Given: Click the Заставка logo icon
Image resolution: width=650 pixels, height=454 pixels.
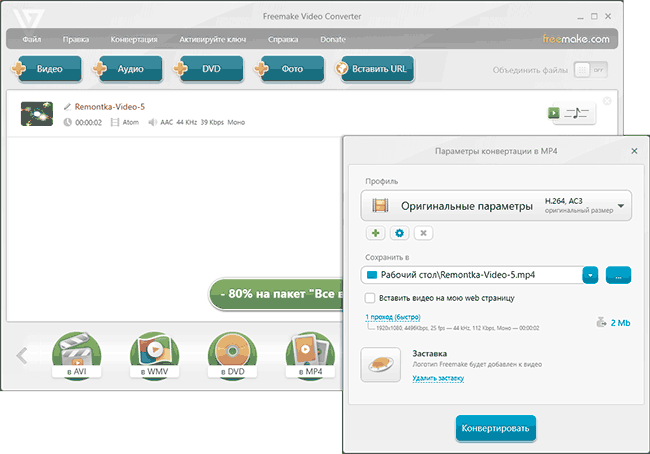Looking at the screenshot, I should pyautogui.click(x=381, y=364).
